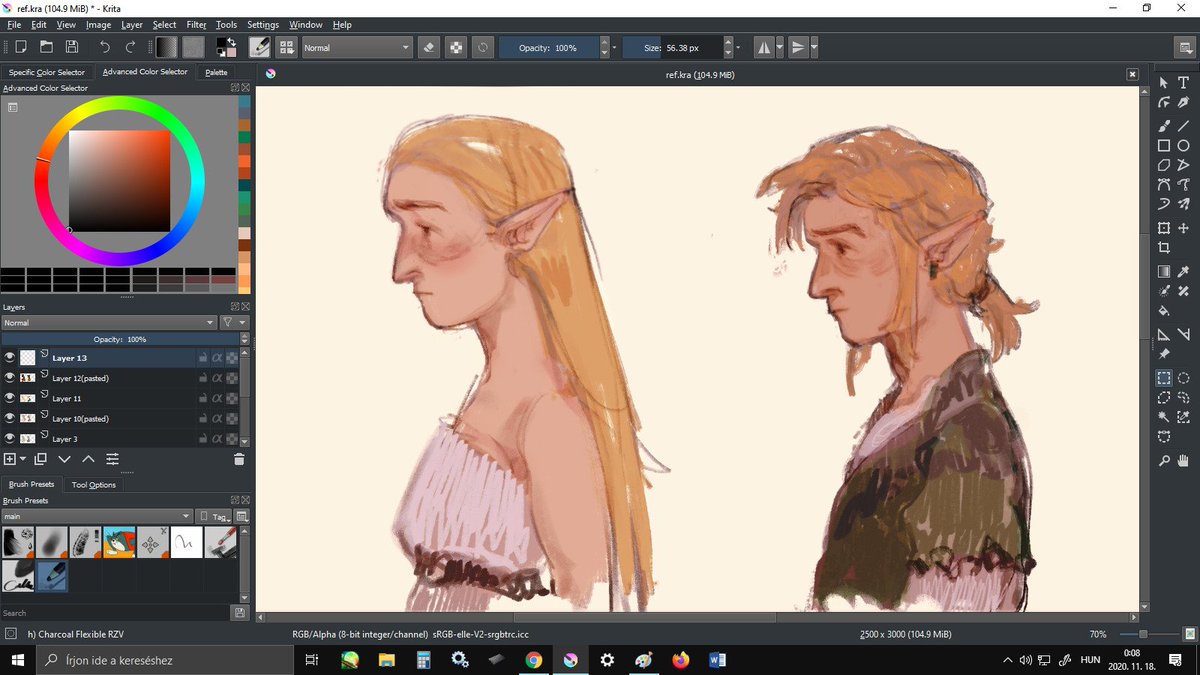Hide Layer 13 with eye icon
The image size is (1200, 675).
tap(10, 357)
